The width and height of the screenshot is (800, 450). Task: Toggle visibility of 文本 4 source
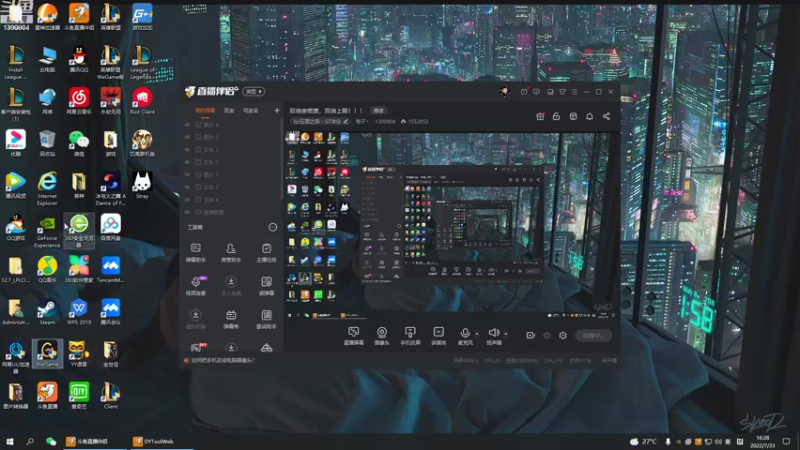pos(187,199)
